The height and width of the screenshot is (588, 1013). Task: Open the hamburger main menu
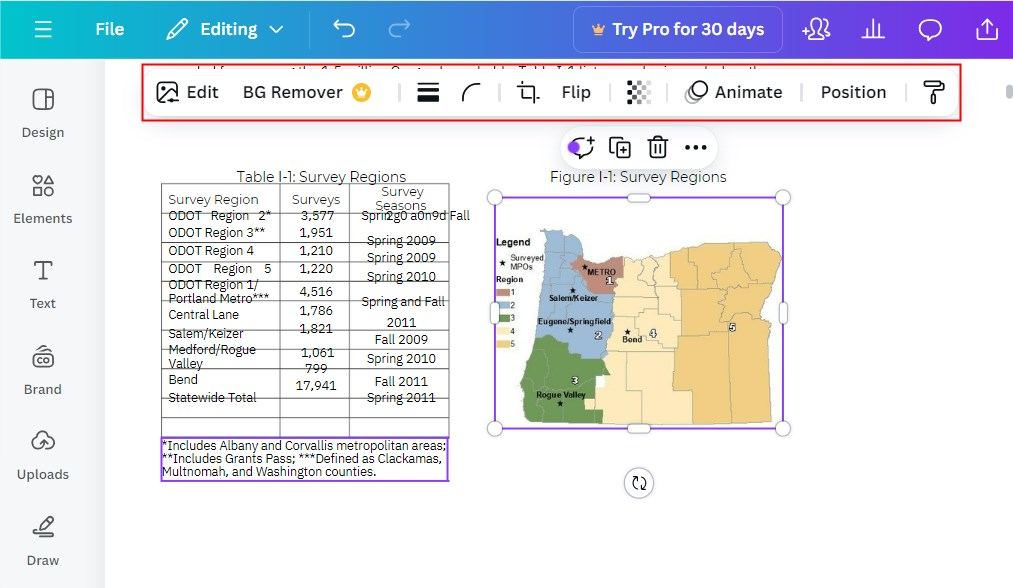[43, 29]
